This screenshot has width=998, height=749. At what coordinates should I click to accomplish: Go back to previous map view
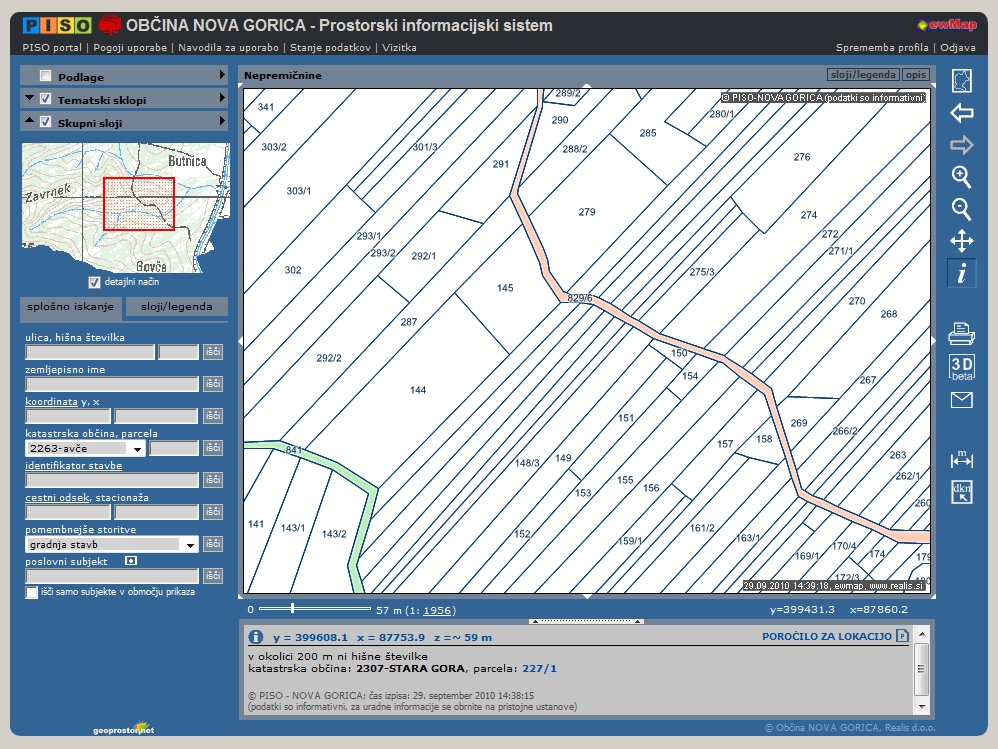point(961,113)
